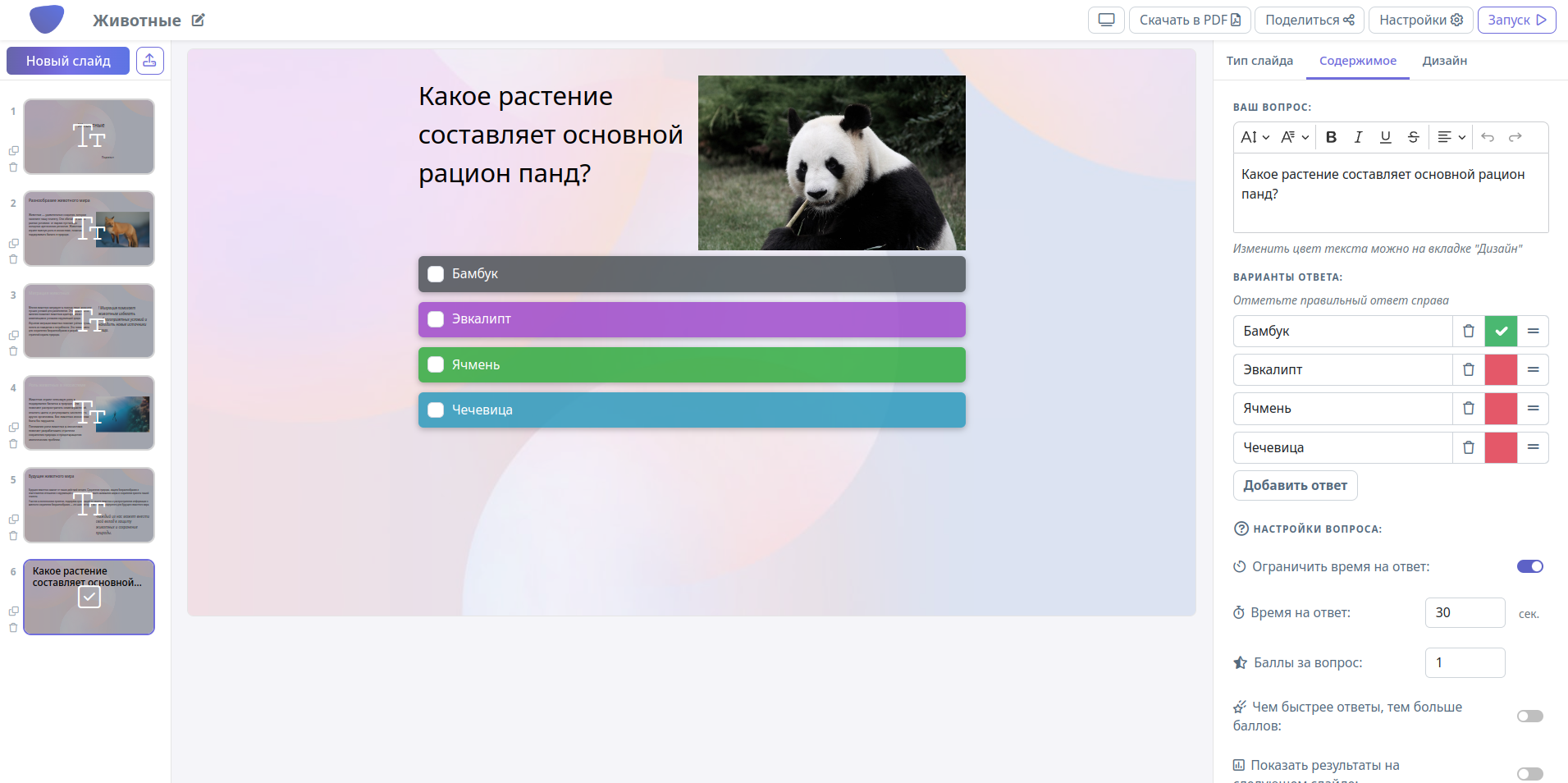Image resolution: width=1568 pixels, height=783 pixels.
Task: Duplicate slide 6 via copy icon
Action: click(x=13, y=611)
